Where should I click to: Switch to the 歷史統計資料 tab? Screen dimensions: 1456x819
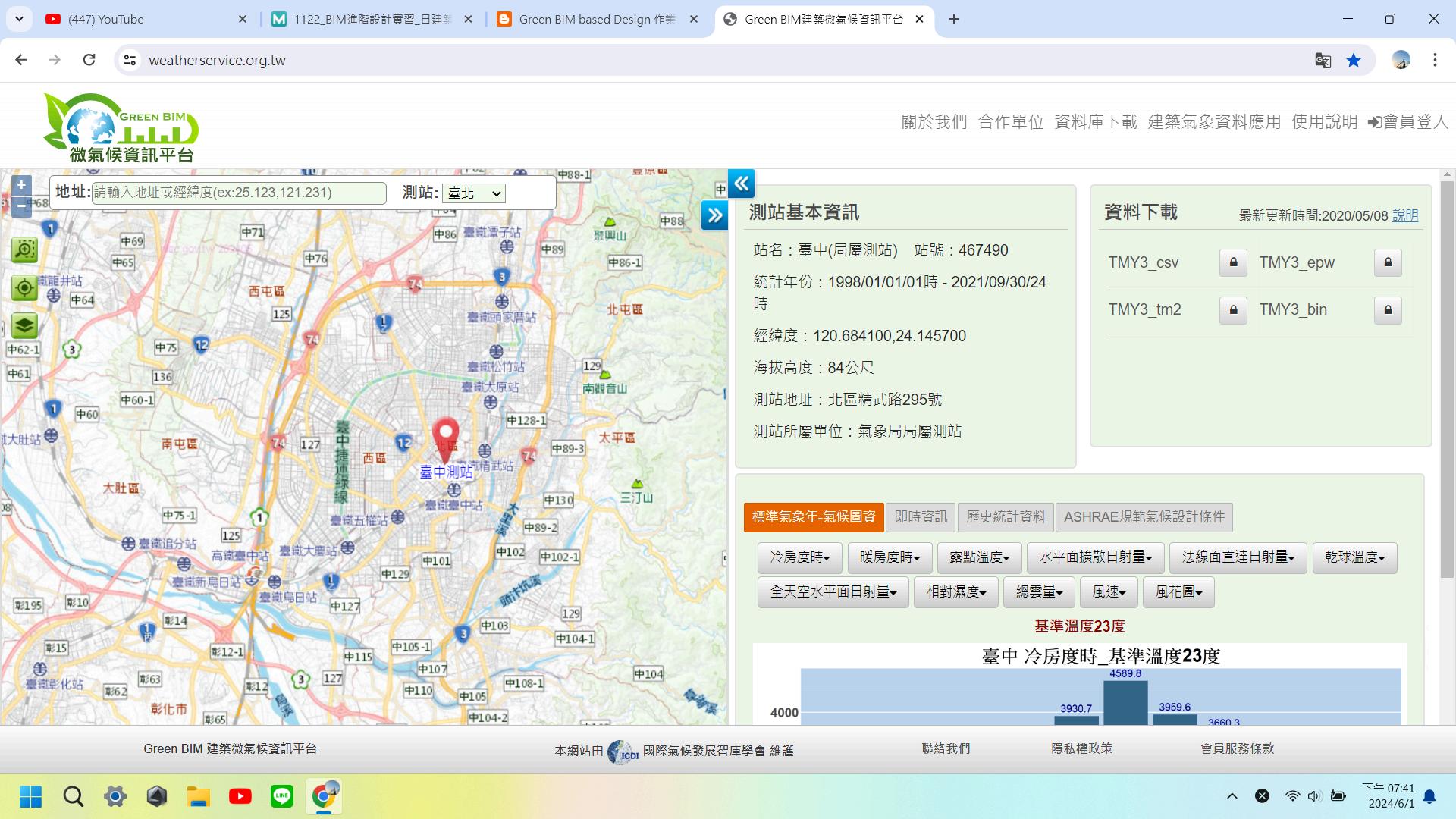tap(1006, 517)
